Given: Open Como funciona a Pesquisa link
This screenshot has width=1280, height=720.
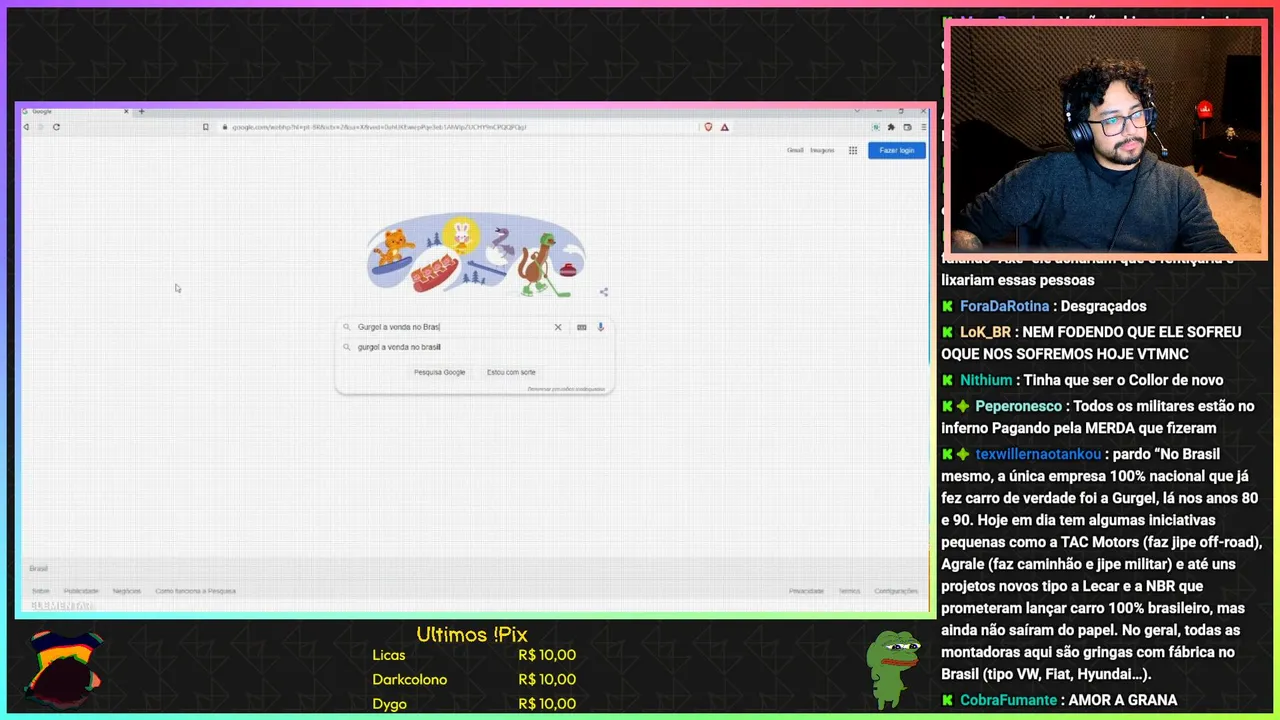Looking at the screenshot, I should pyautogui.click(x=195, y=591).
